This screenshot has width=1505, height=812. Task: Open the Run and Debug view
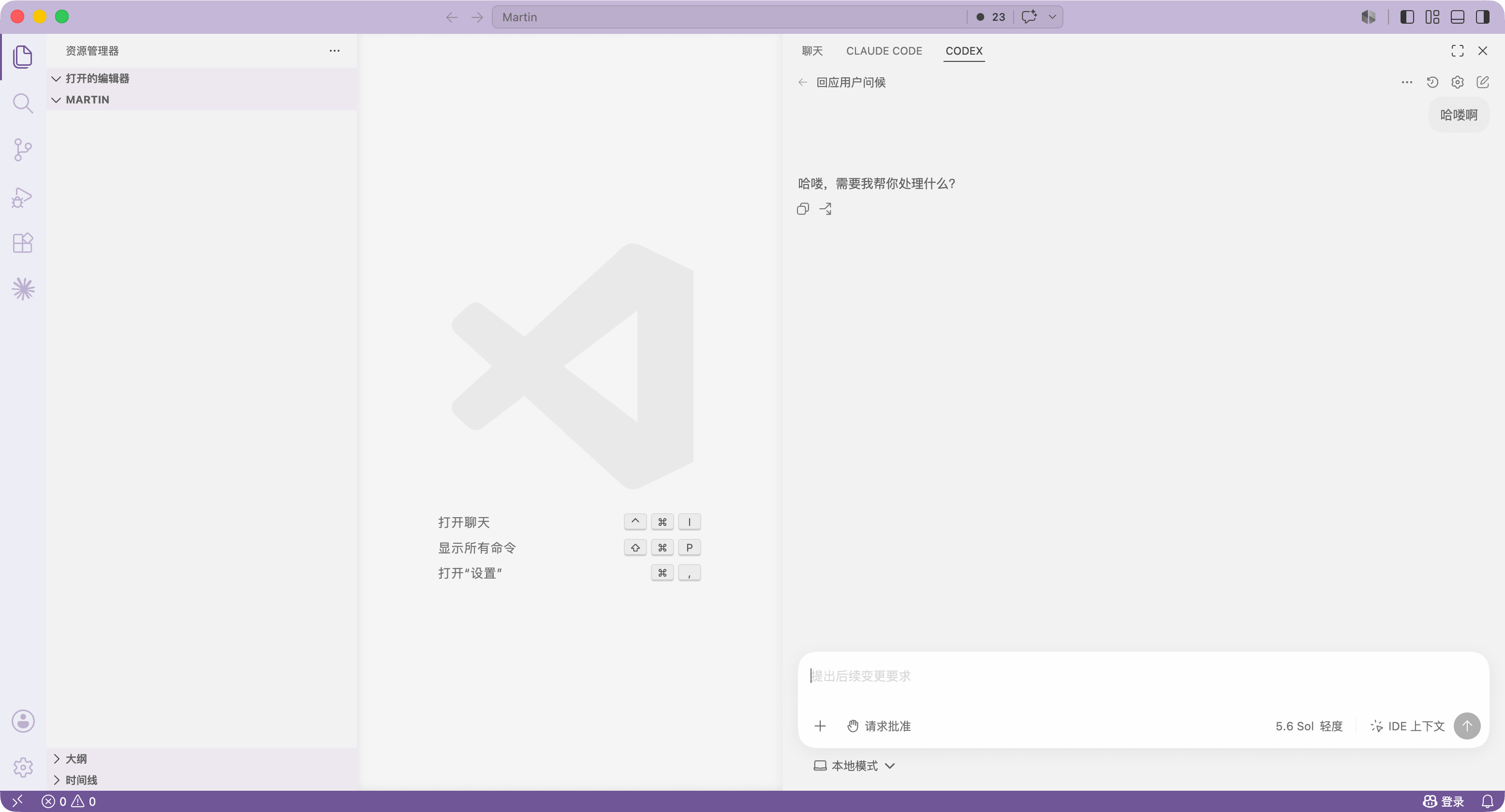tap(23, 197)
